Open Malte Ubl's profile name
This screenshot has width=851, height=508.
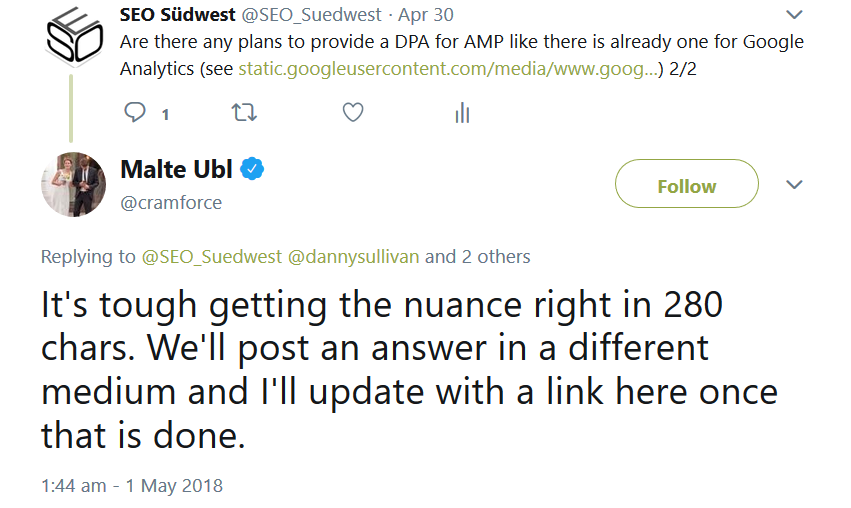(176, 169)
